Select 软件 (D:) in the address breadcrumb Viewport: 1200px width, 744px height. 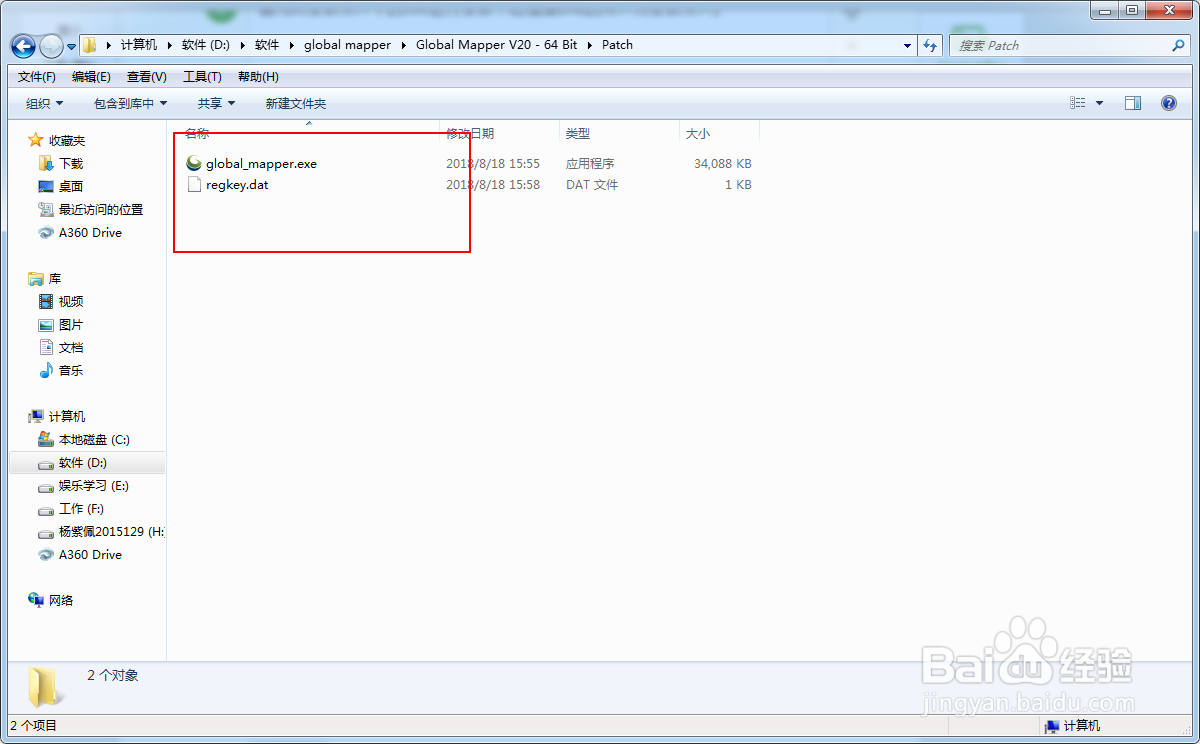click(207, 45)
